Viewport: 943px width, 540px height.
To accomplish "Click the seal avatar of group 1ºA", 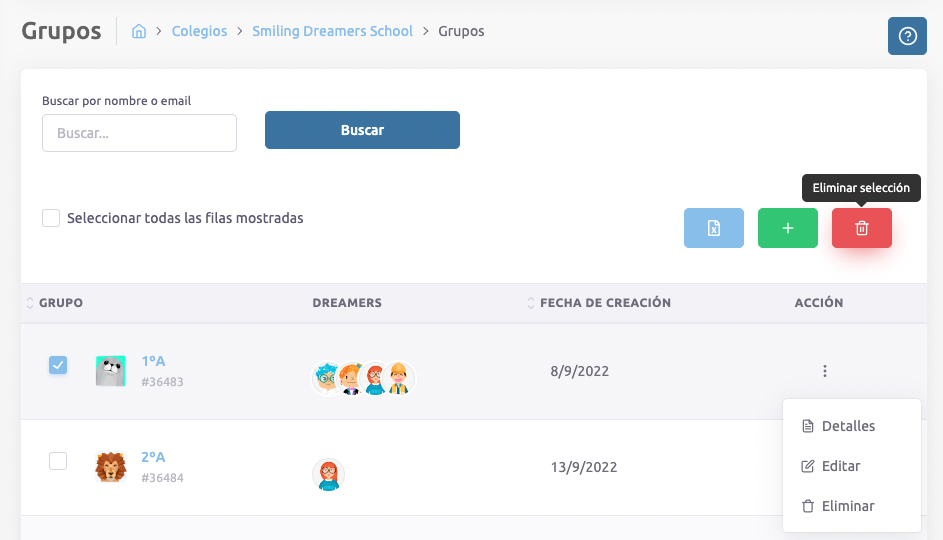I will point(111,371).
